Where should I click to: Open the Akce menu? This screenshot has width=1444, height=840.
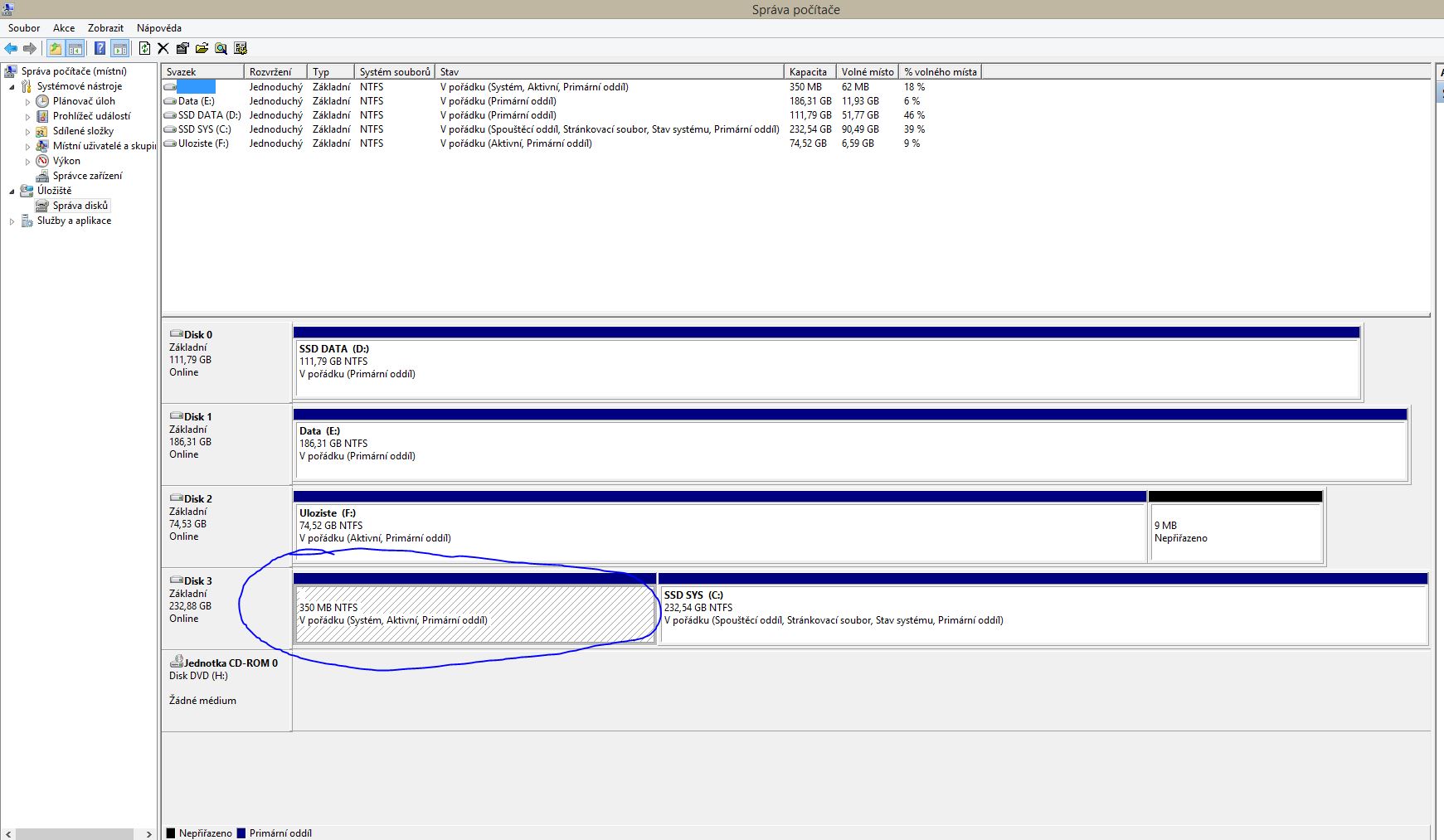64,28
